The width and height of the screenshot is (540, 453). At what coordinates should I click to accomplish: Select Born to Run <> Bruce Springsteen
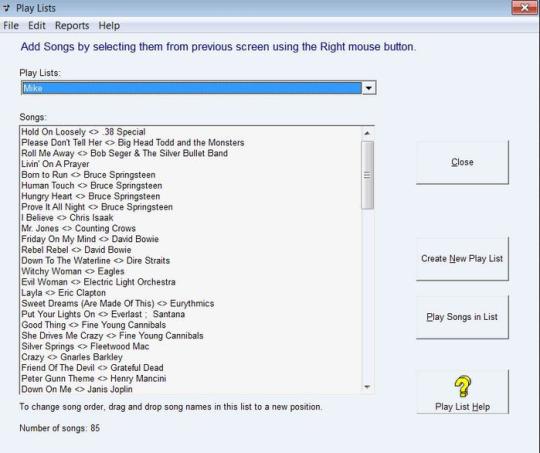[x=191, y=175]
